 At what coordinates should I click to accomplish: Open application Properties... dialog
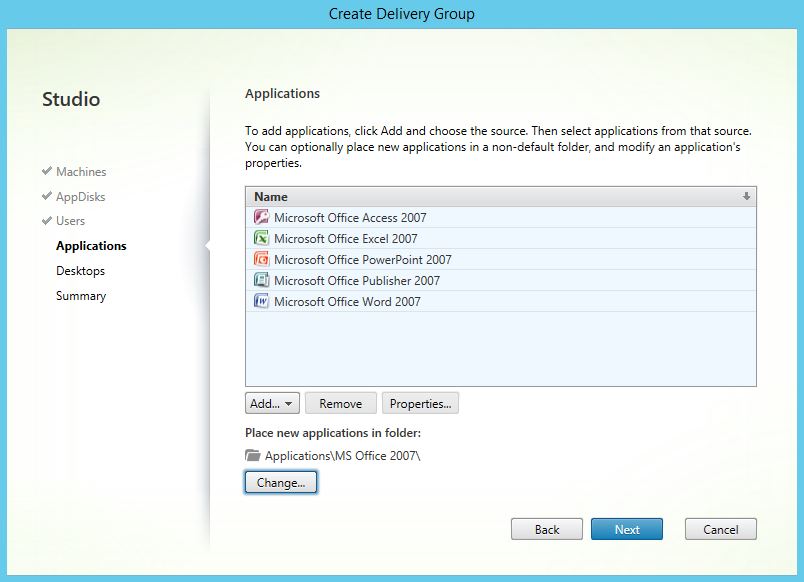420,404
